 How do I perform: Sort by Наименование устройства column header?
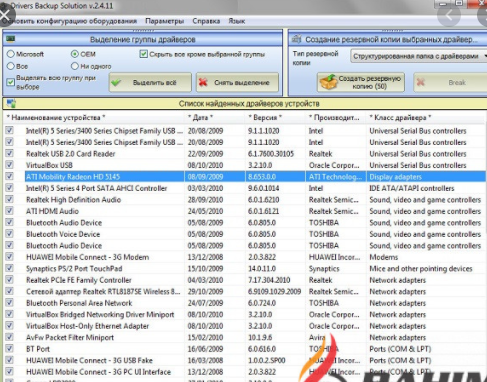(x=94, y=118)
